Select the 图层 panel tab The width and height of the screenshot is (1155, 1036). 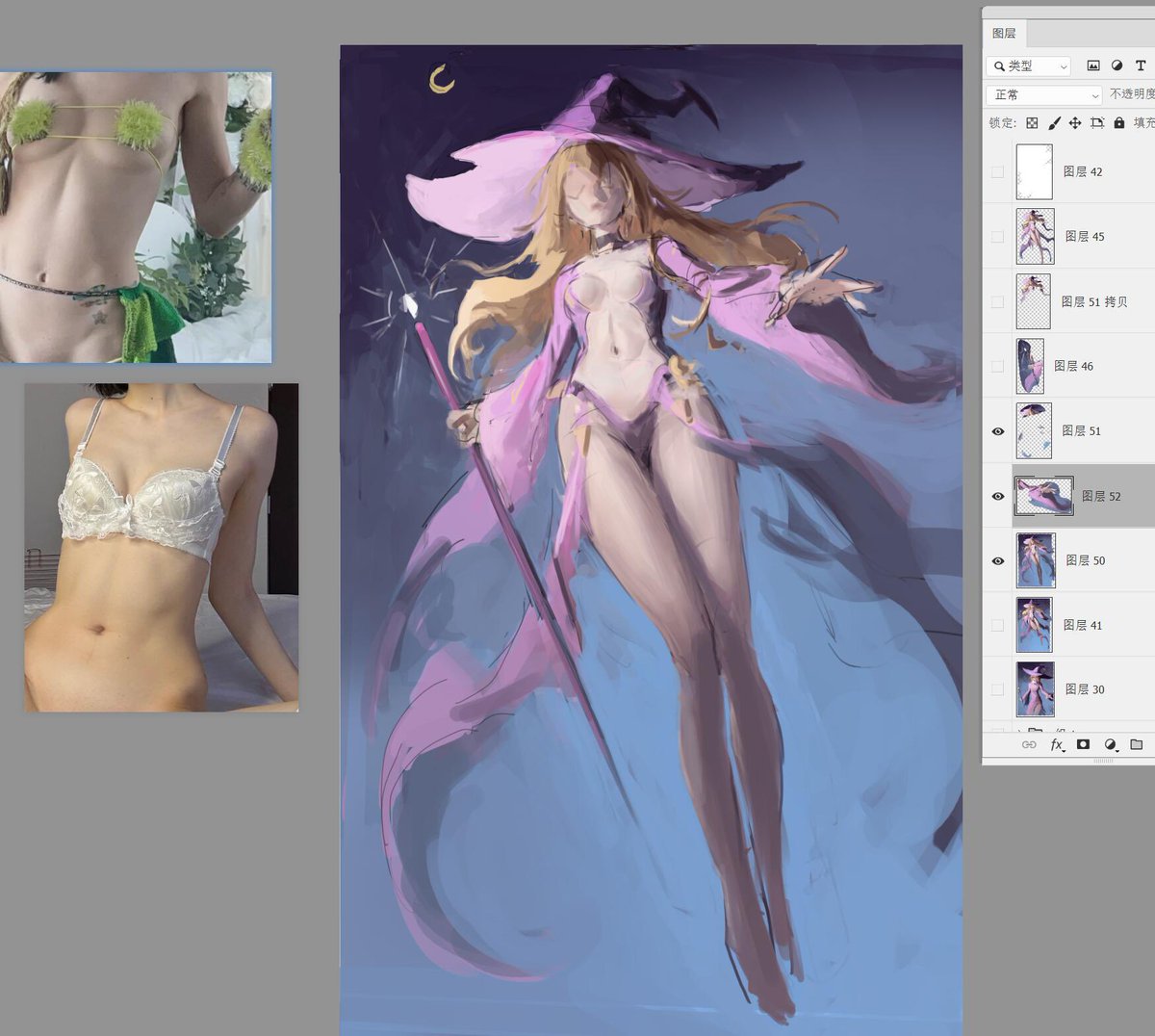click(x=1004, y=33)
